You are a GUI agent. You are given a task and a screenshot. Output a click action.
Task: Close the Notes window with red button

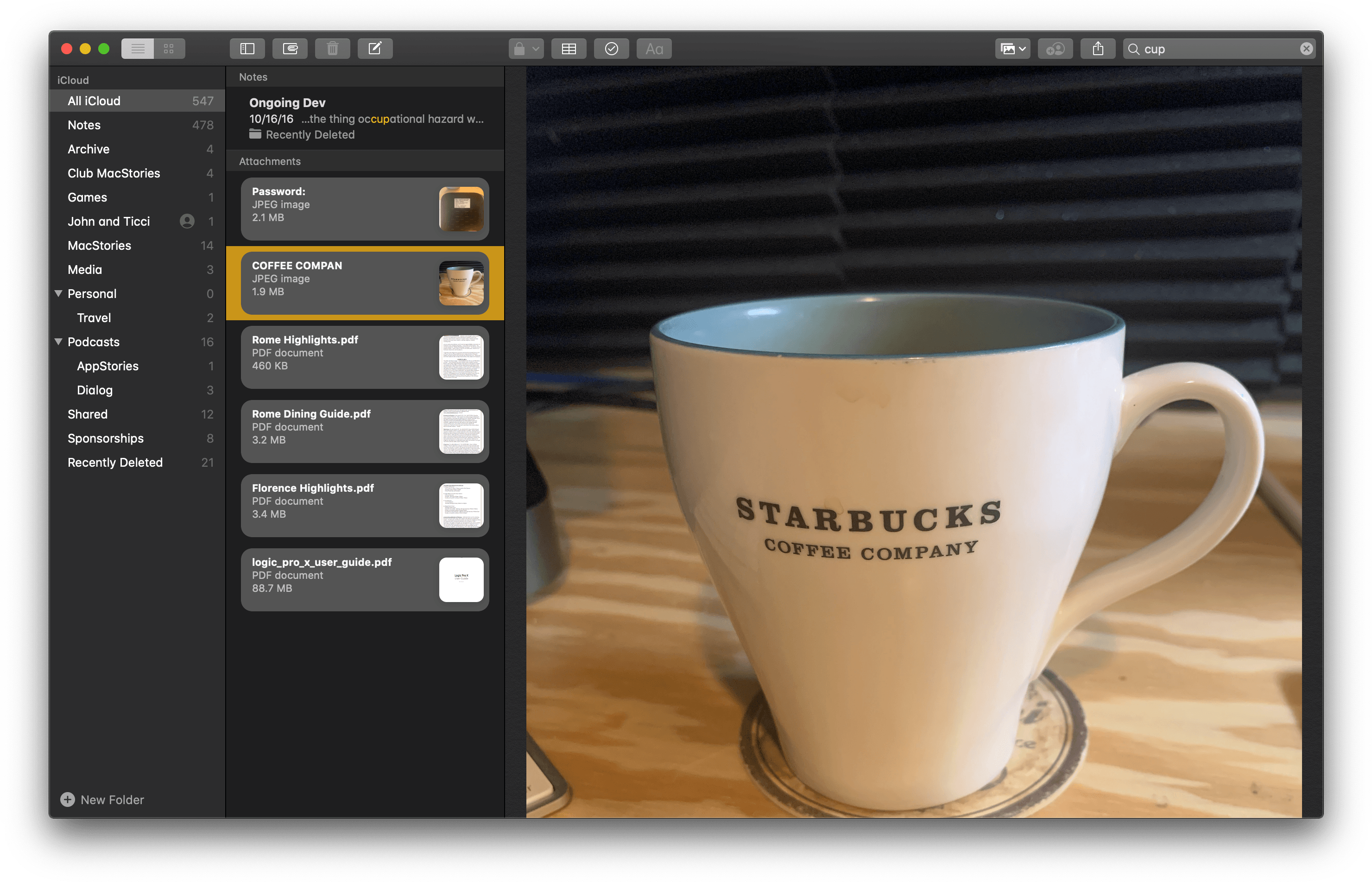[66, 49]
